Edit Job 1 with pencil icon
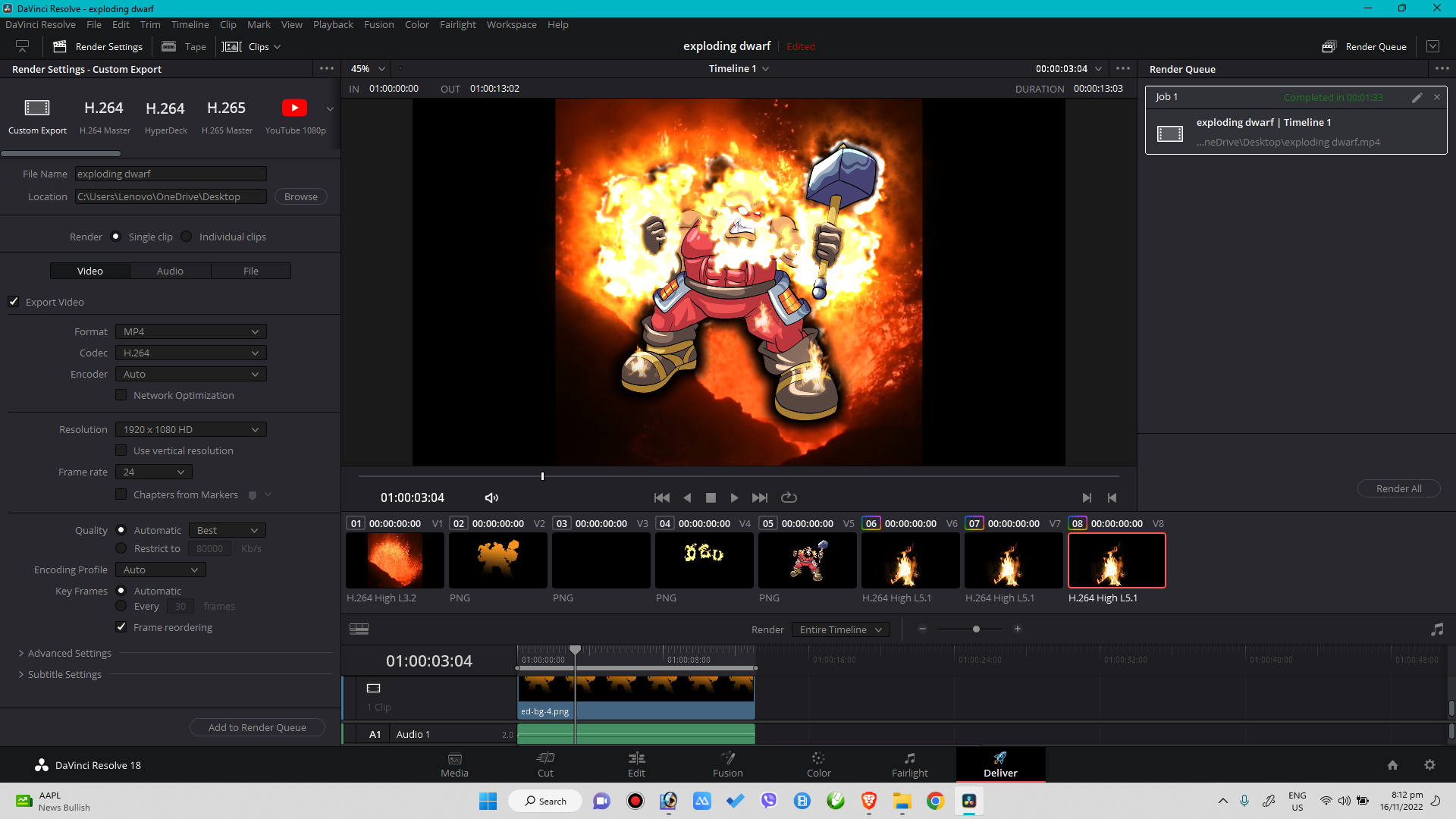The height and width of the screenshot is (819, 1456). [x=1417, y=97]
